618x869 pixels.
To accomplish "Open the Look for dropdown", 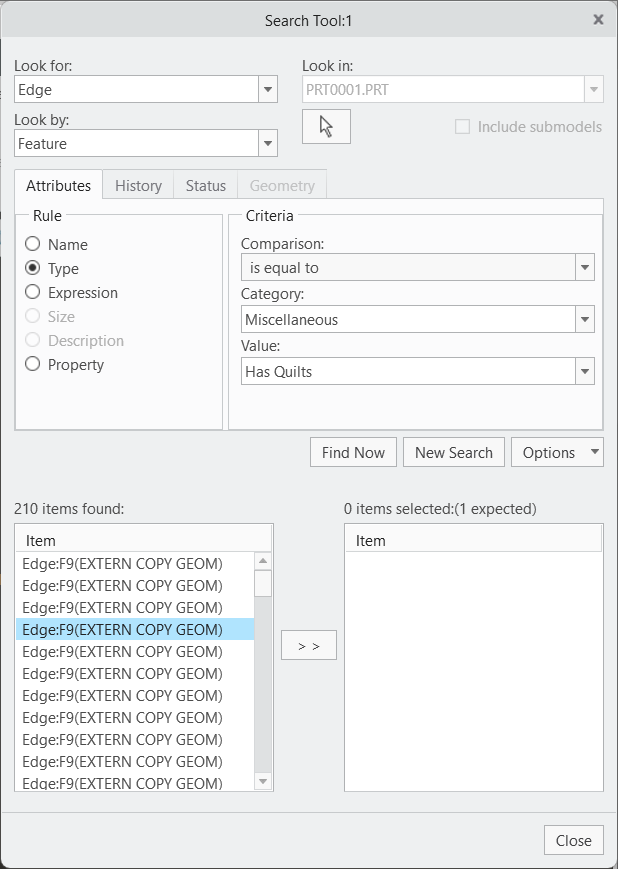I will click(x=267, y=90).
